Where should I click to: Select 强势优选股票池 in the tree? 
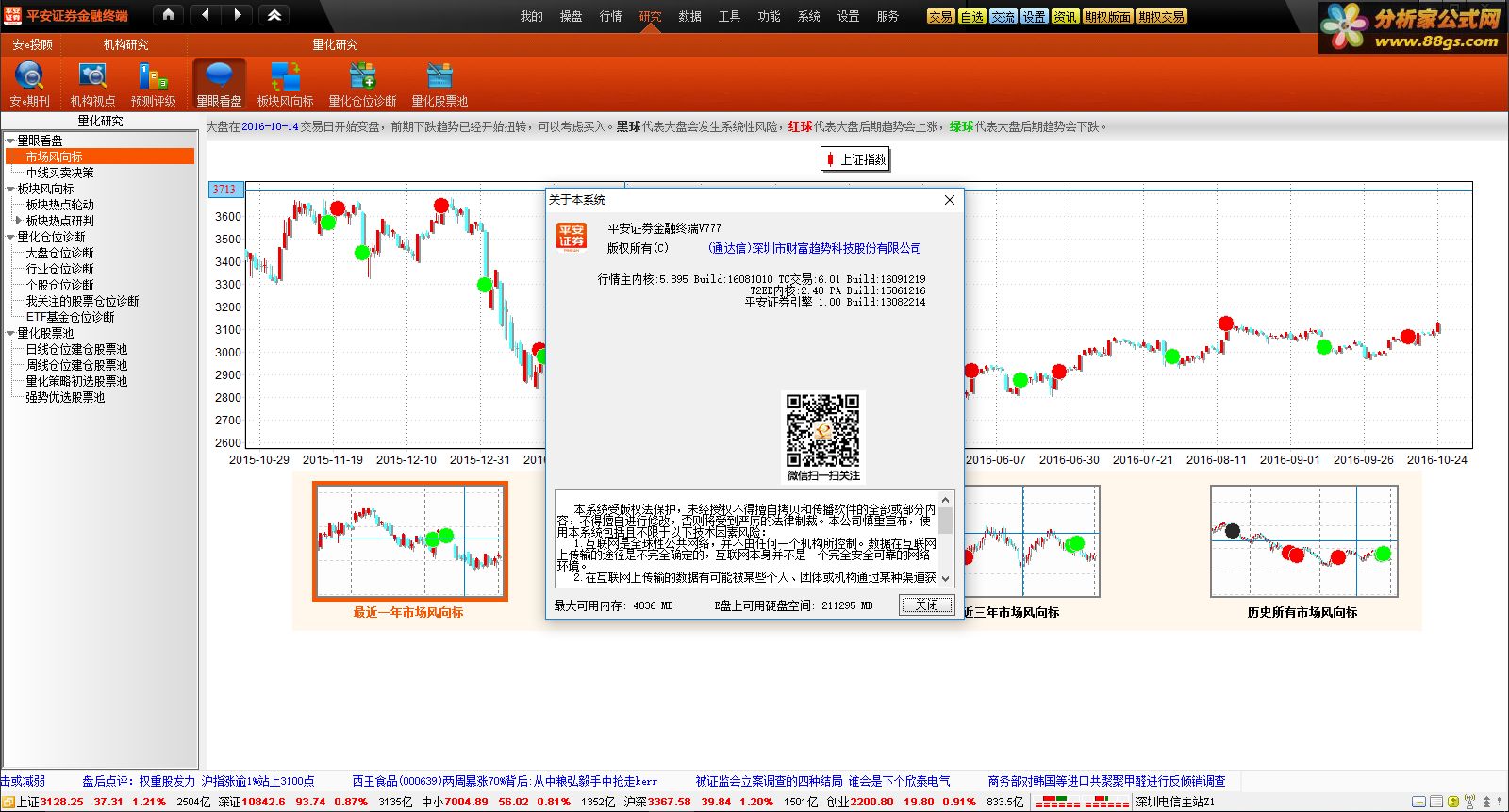tap(65, 397)
